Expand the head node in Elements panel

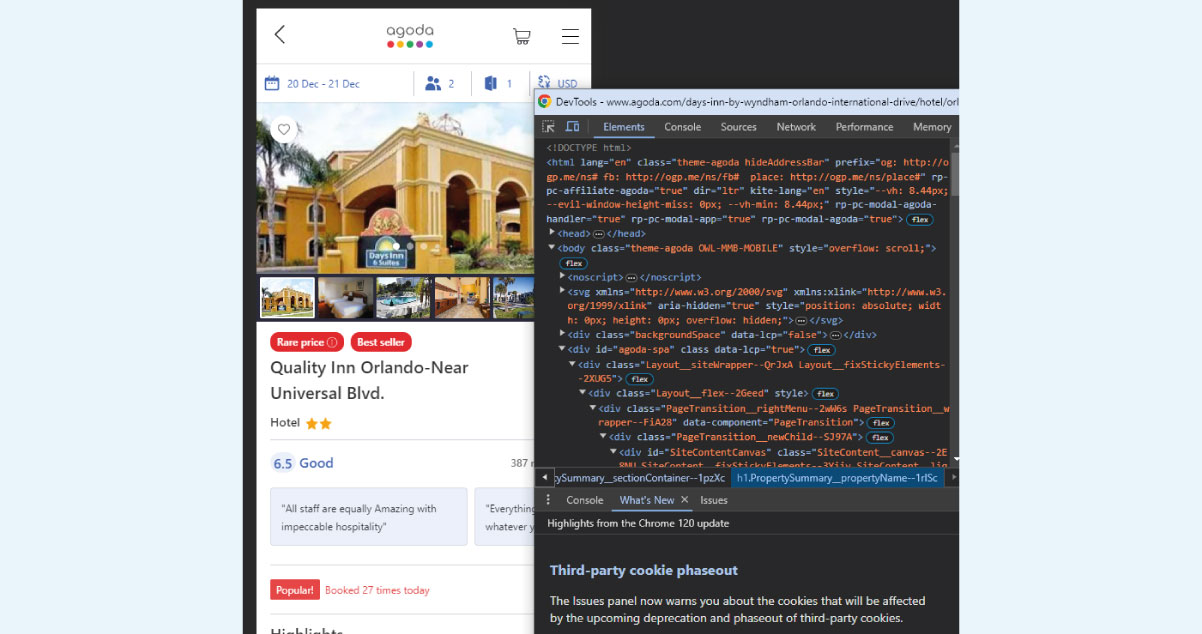click(551, 233)
